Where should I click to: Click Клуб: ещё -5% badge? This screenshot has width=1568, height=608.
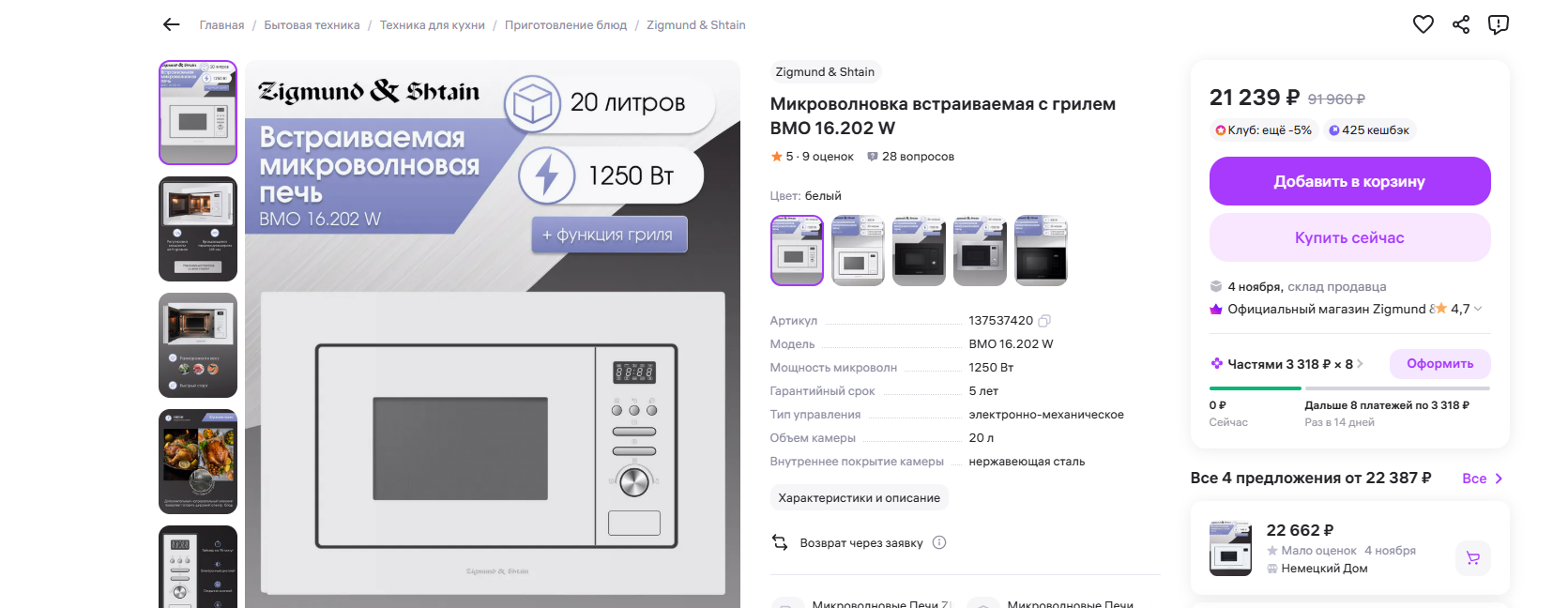[1263, 130]
